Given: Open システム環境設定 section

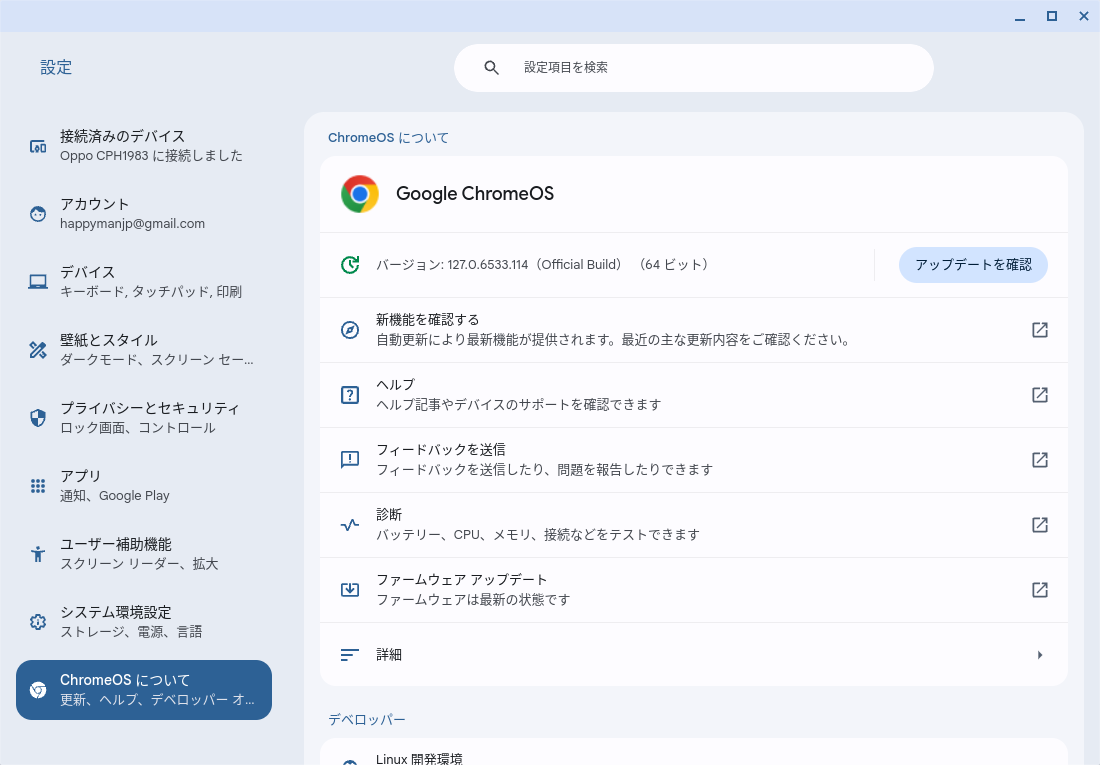Looking at the screenshot, I should [x=144, y=622].
